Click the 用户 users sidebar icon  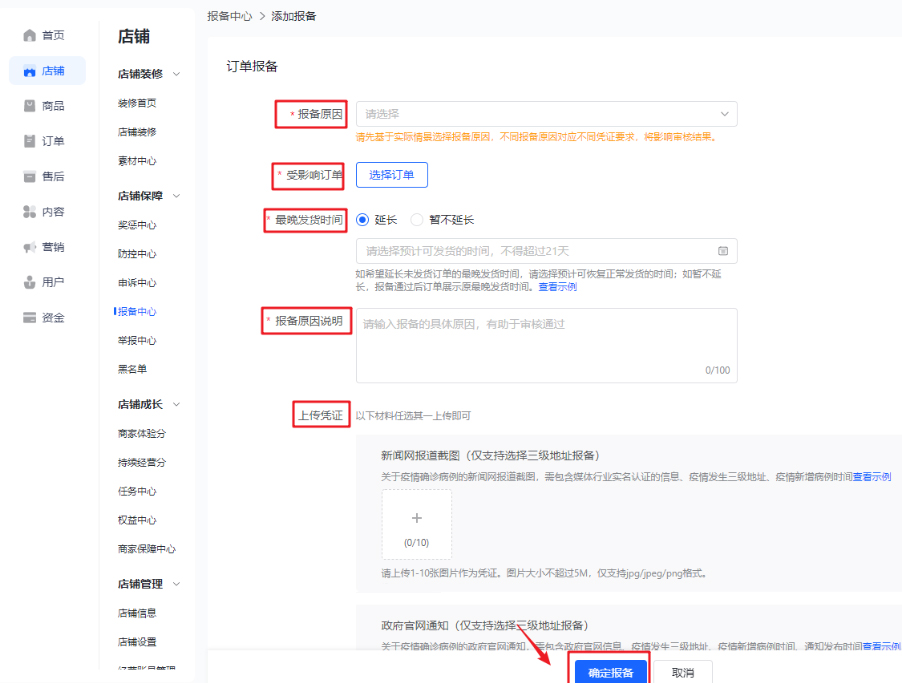[x=38, y=282]
